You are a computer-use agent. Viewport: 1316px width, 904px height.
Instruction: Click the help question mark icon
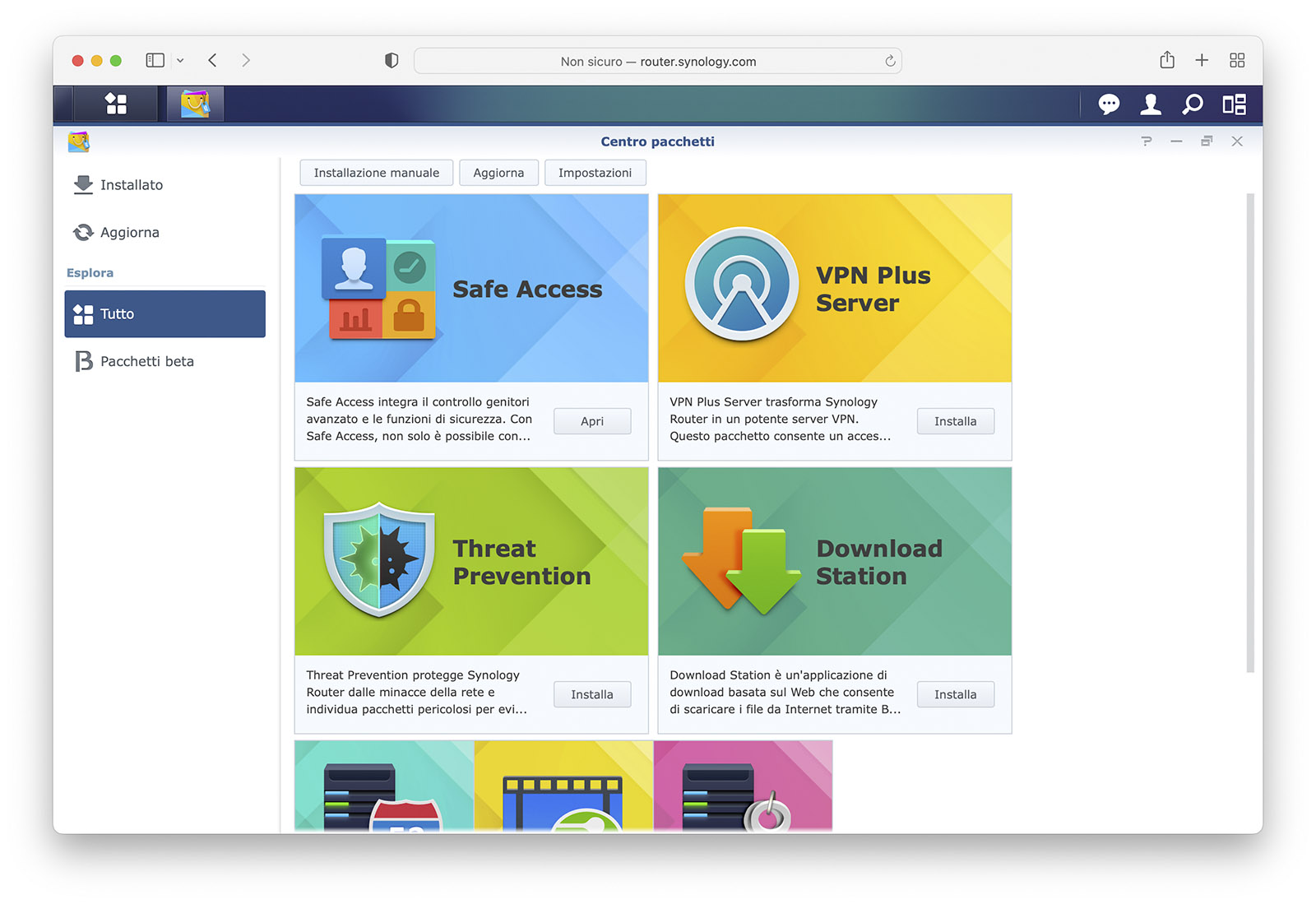coord(1147,141)
